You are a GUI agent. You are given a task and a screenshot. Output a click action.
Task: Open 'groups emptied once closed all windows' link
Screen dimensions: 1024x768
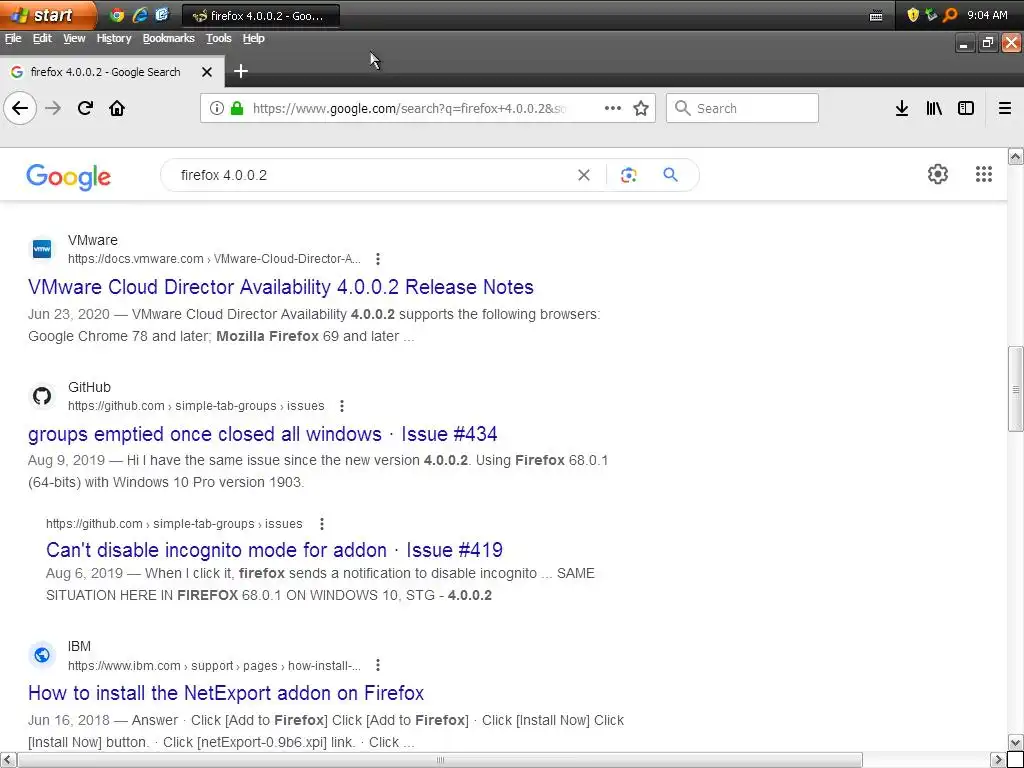click(263, 434)
